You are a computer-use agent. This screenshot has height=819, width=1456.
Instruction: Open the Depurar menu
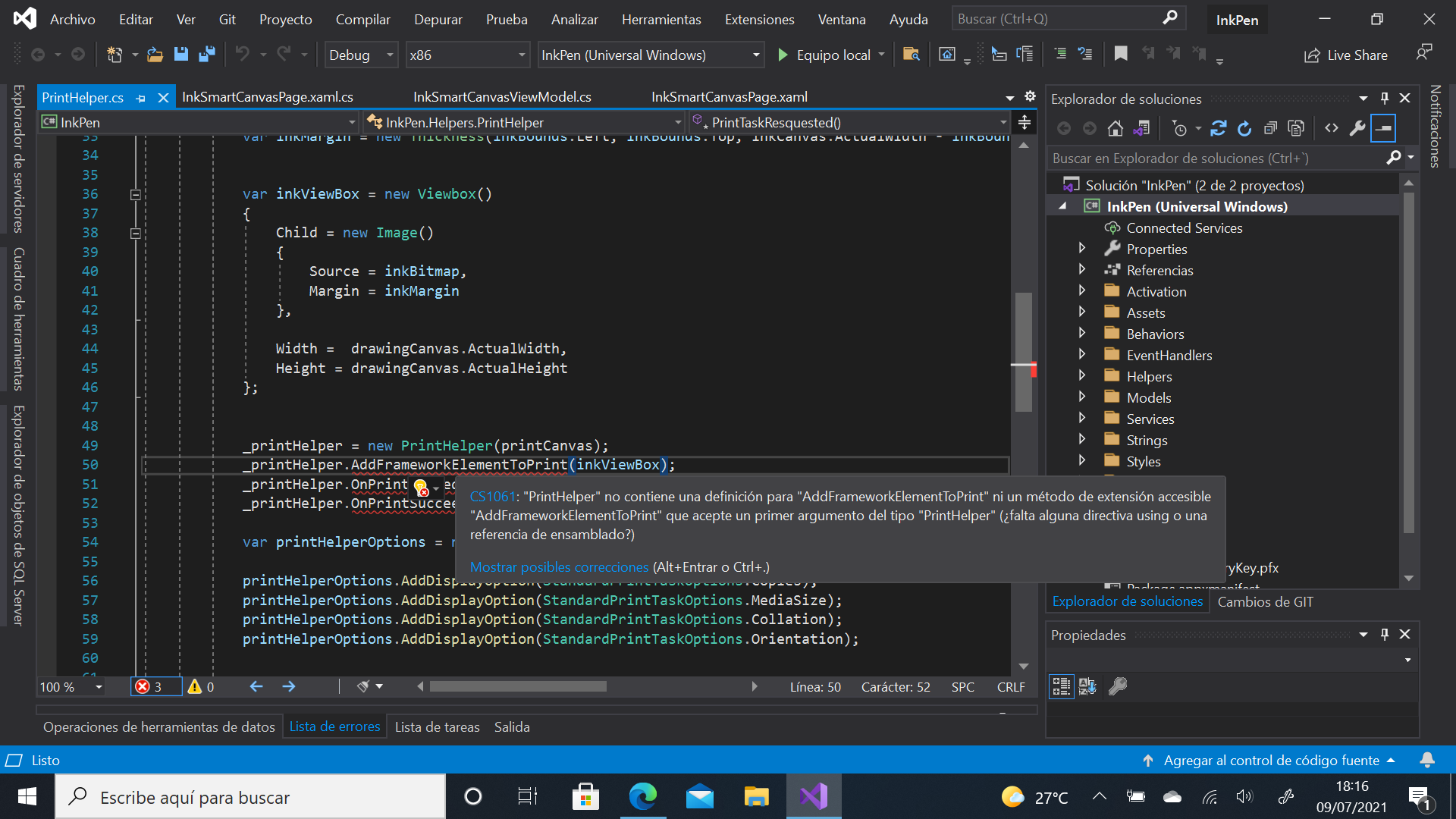438,19
